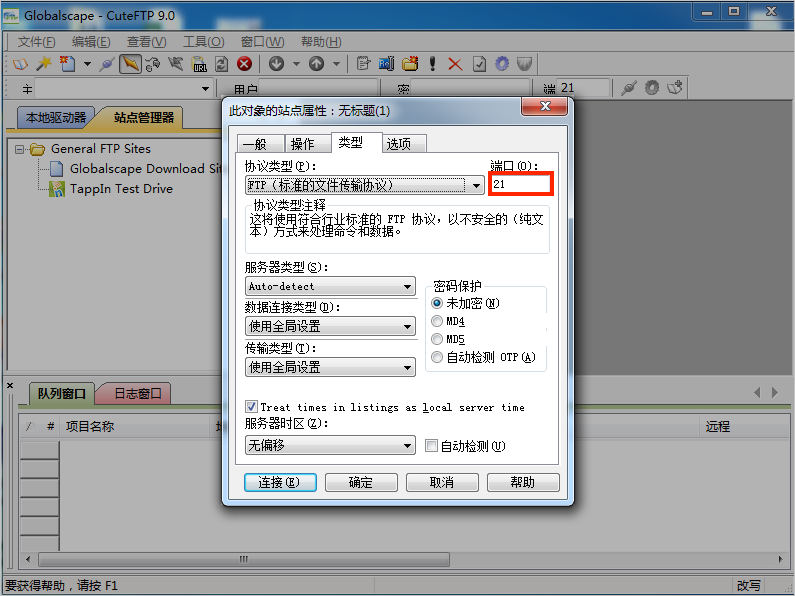
Task: Open the New icon's dropdown arrow
Action: pyautogui.click(x=87, y=64)
